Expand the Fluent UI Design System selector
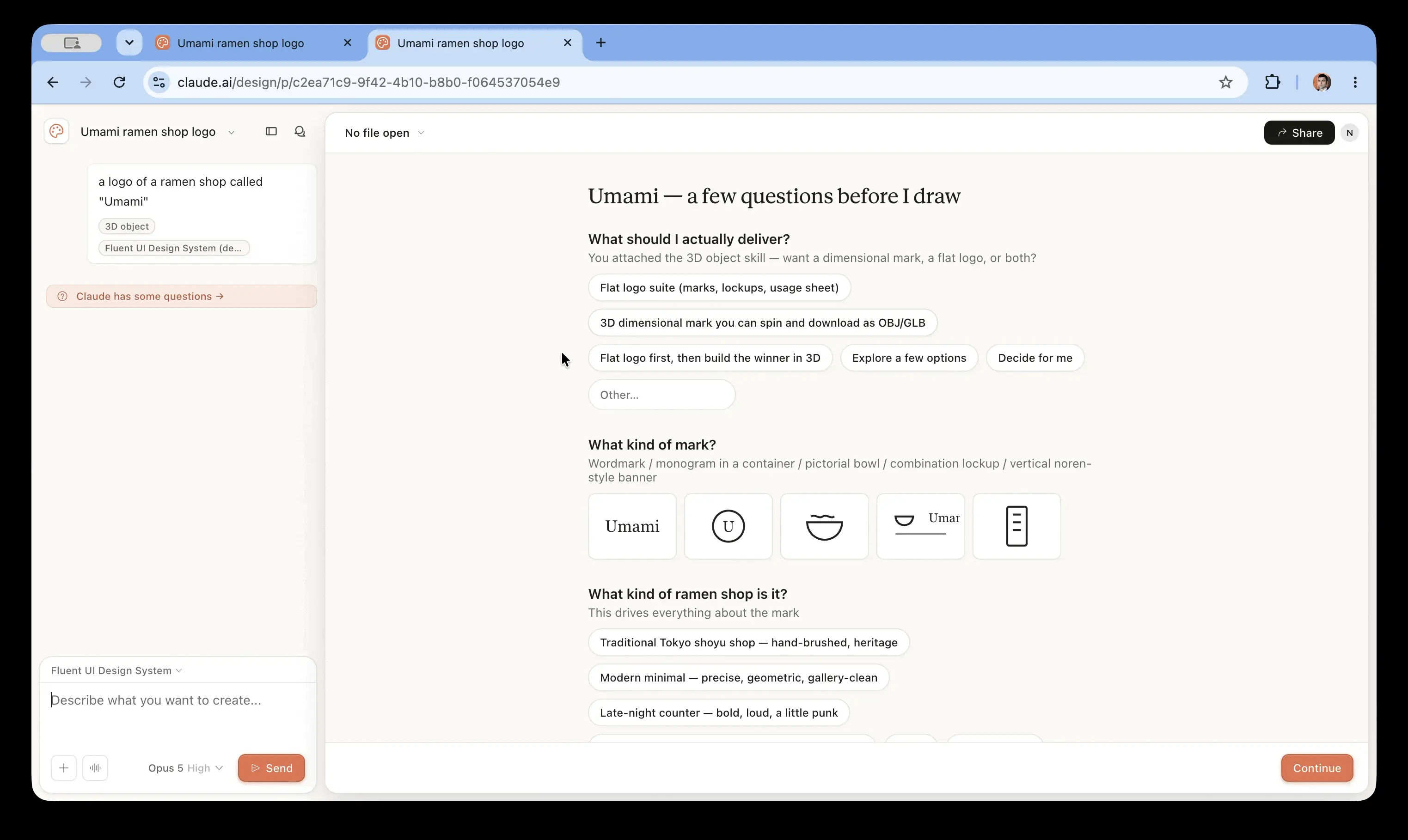The height and width of the screenshot is (840, 1408). [x=116, y=671]
